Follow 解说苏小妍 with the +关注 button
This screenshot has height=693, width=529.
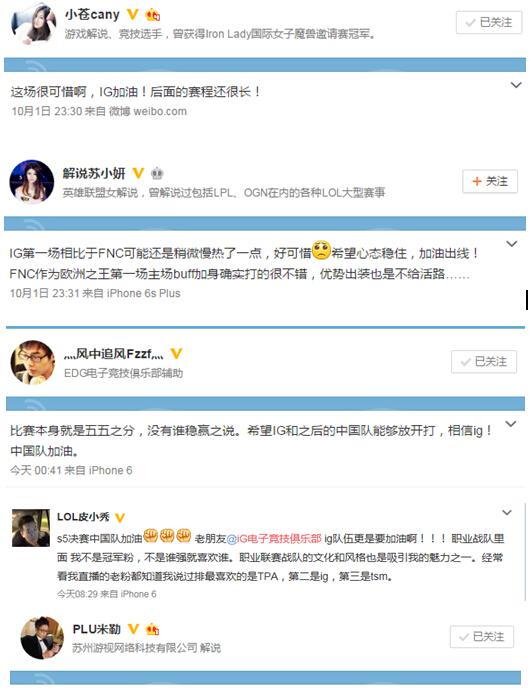[x=490, y=181]
